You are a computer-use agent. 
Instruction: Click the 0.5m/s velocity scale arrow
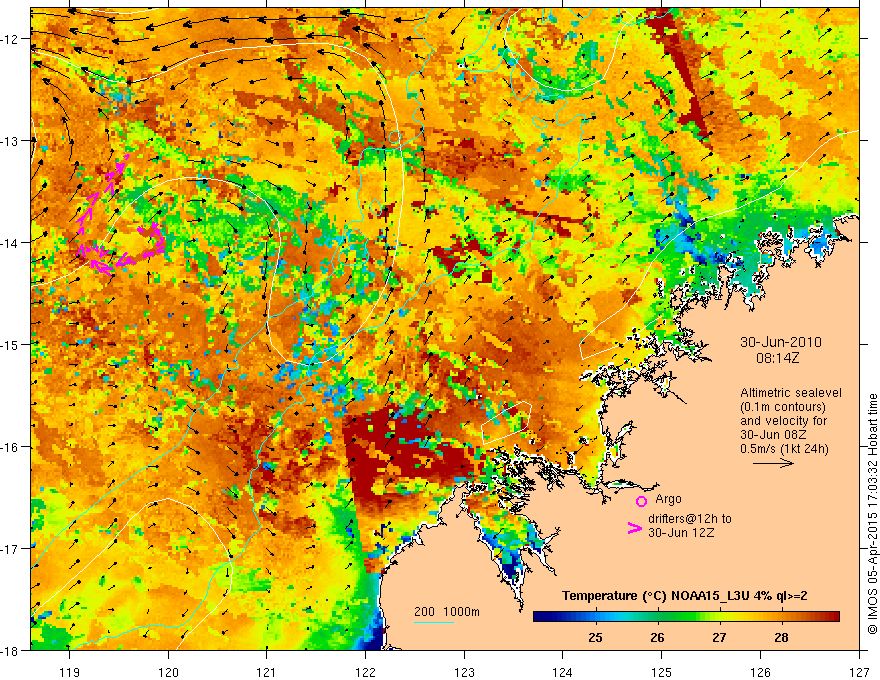point(773,463)
